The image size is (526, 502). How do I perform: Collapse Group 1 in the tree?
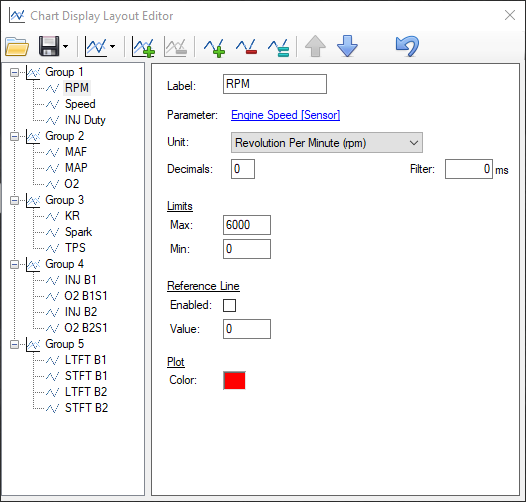[14, 72]
